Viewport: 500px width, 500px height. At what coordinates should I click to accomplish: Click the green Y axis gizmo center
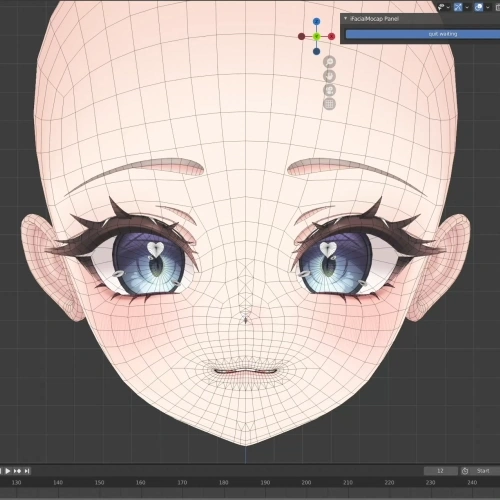click(x=317, y=36)
